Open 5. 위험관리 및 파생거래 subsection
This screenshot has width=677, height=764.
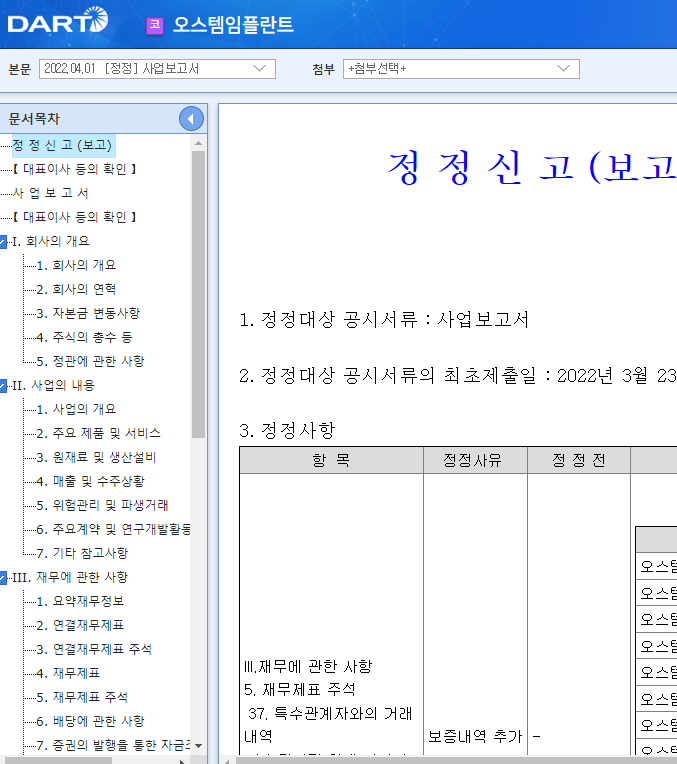(102, 505)
